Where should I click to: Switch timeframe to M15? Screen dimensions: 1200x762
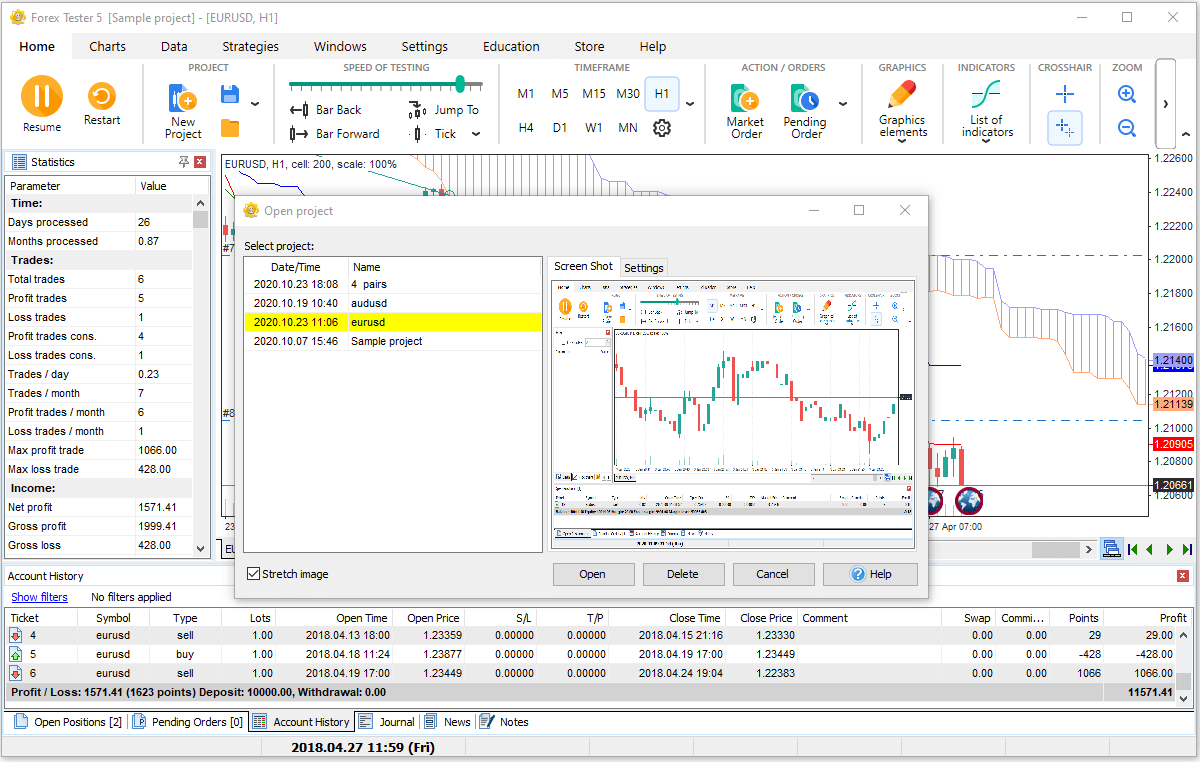coord(594,94)
